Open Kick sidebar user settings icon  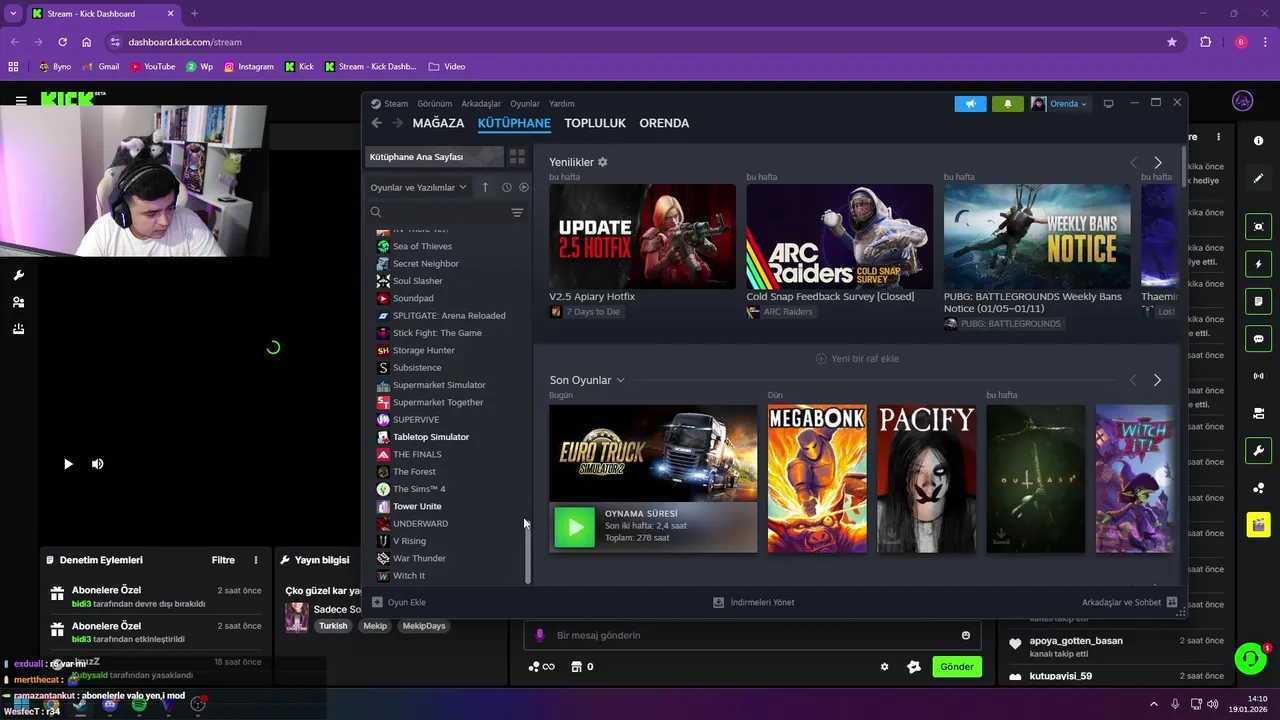(x=18, y=302)
